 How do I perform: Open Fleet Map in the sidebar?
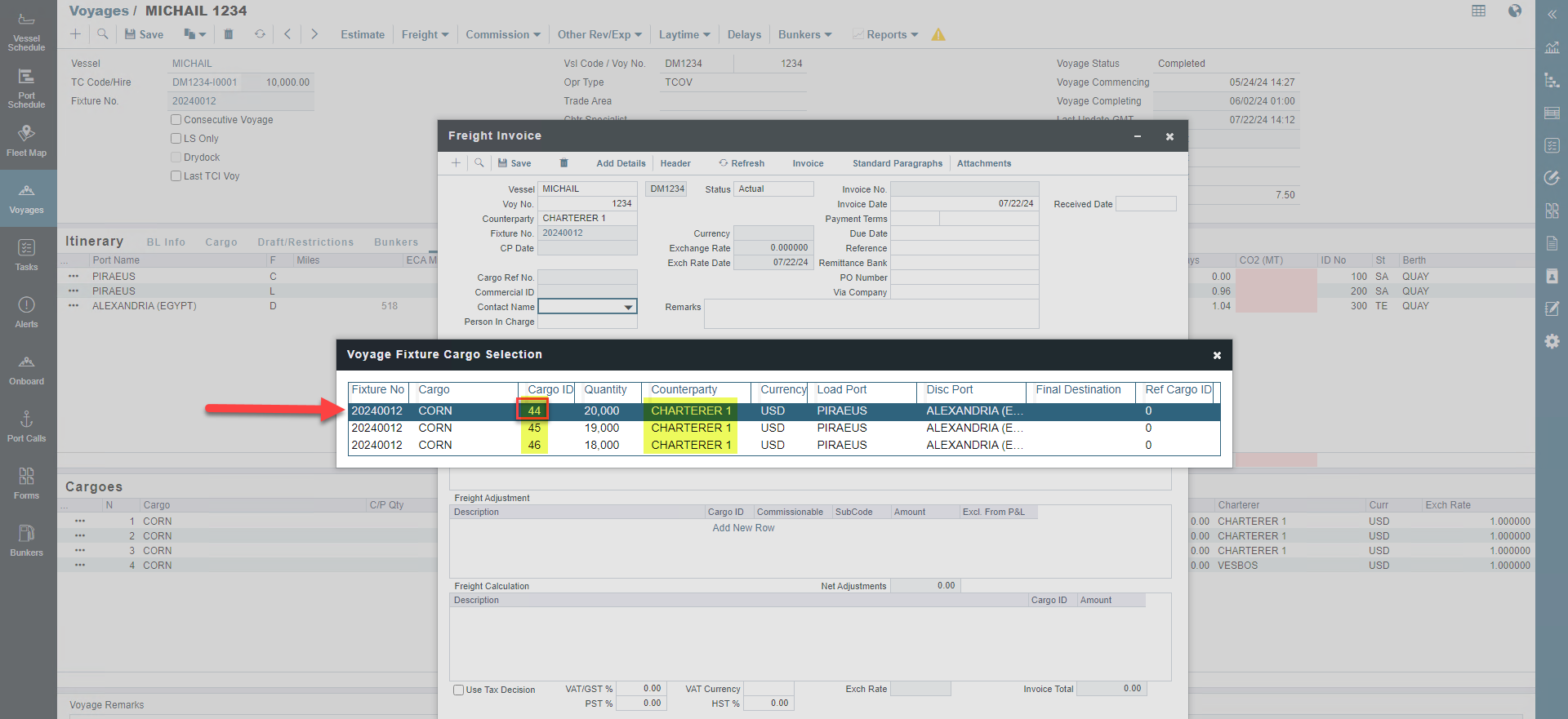[x=26, y=140]
